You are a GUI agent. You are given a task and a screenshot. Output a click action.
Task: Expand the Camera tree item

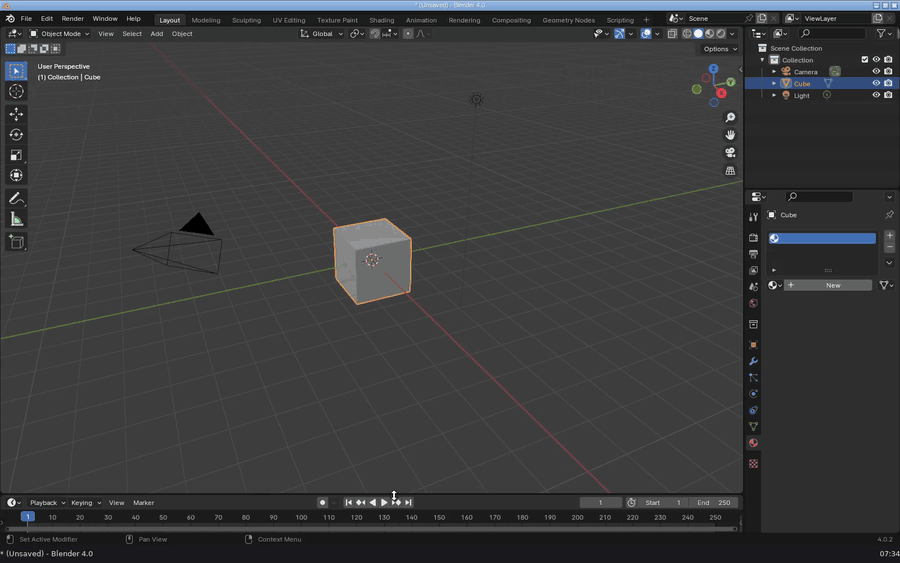(774, 72)
